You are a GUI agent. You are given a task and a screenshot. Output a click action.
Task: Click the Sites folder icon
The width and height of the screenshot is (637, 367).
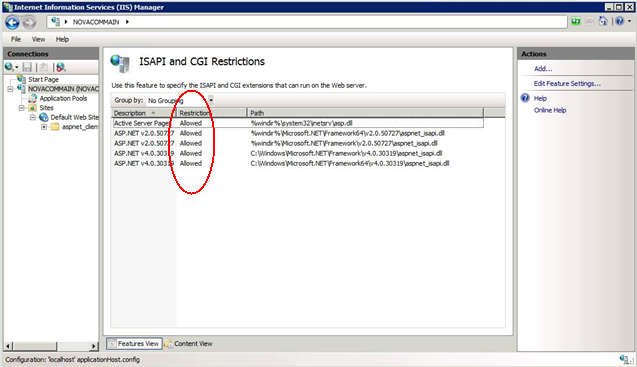click(x=32, y=108)
